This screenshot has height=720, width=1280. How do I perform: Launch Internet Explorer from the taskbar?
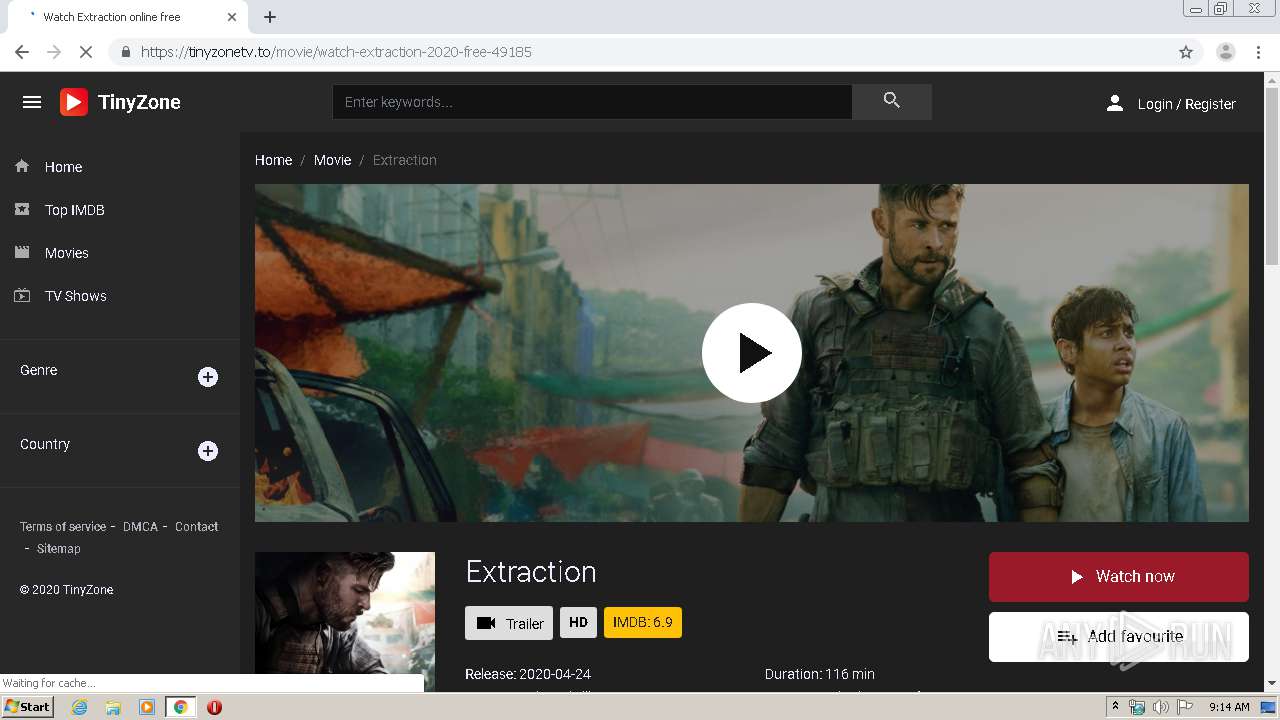(x=80, y=707)
